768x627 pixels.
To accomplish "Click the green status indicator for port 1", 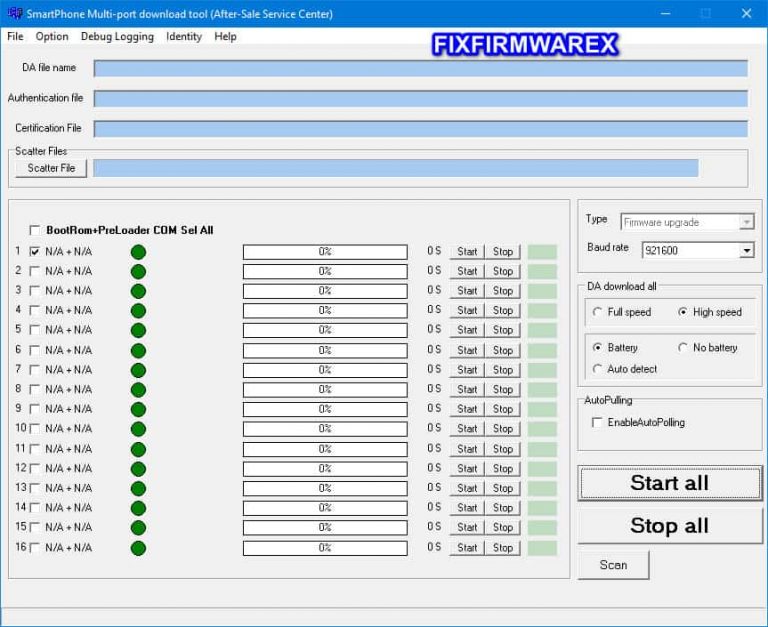I will pos(139,252).
